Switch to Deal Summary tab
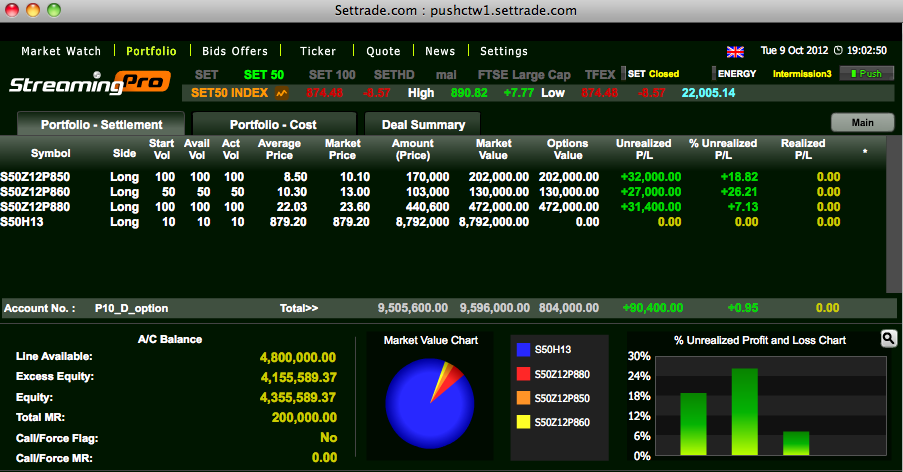903x472 pixels. (423, 124)
